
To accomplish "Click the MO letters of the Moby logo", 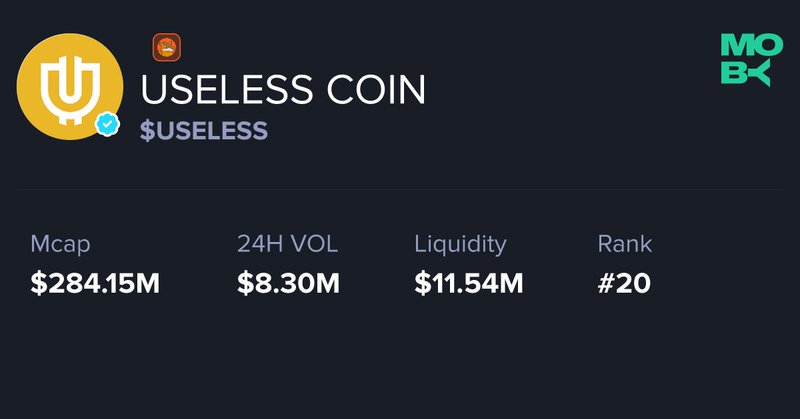I will 752,45.
